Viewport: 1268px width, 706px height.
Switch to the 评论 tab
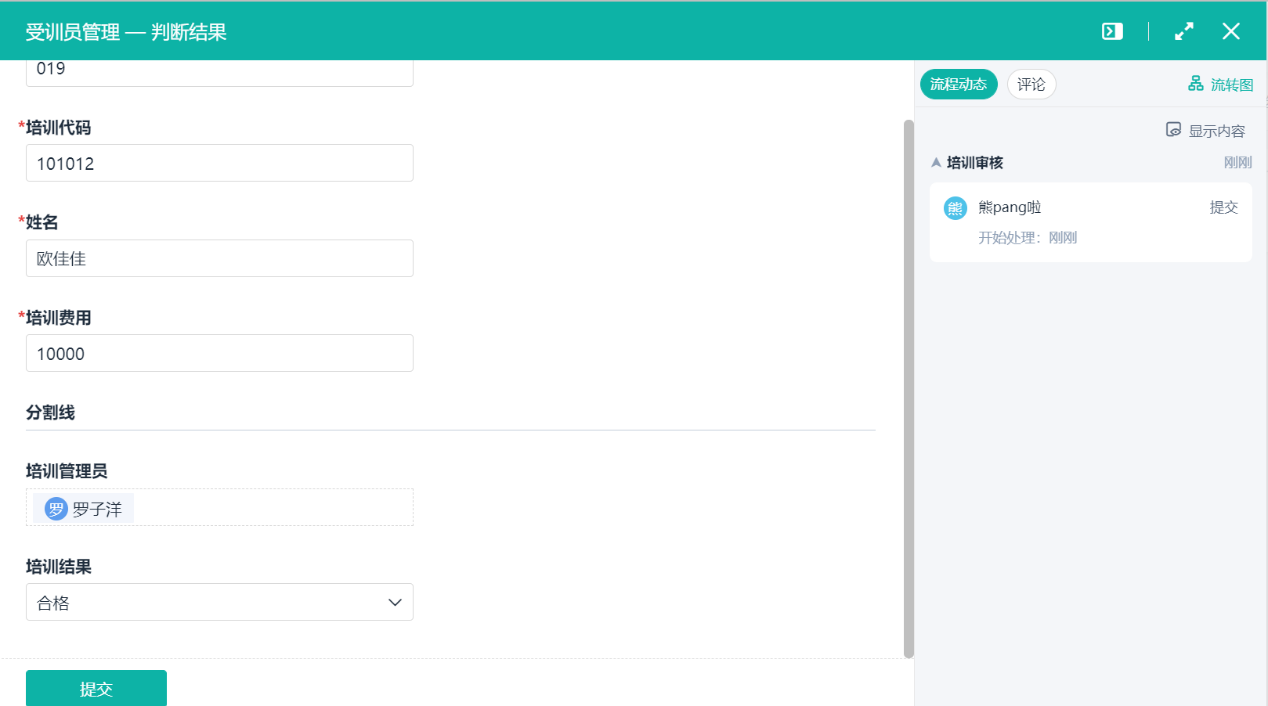pyautogui.click(x=1031, y=85)
